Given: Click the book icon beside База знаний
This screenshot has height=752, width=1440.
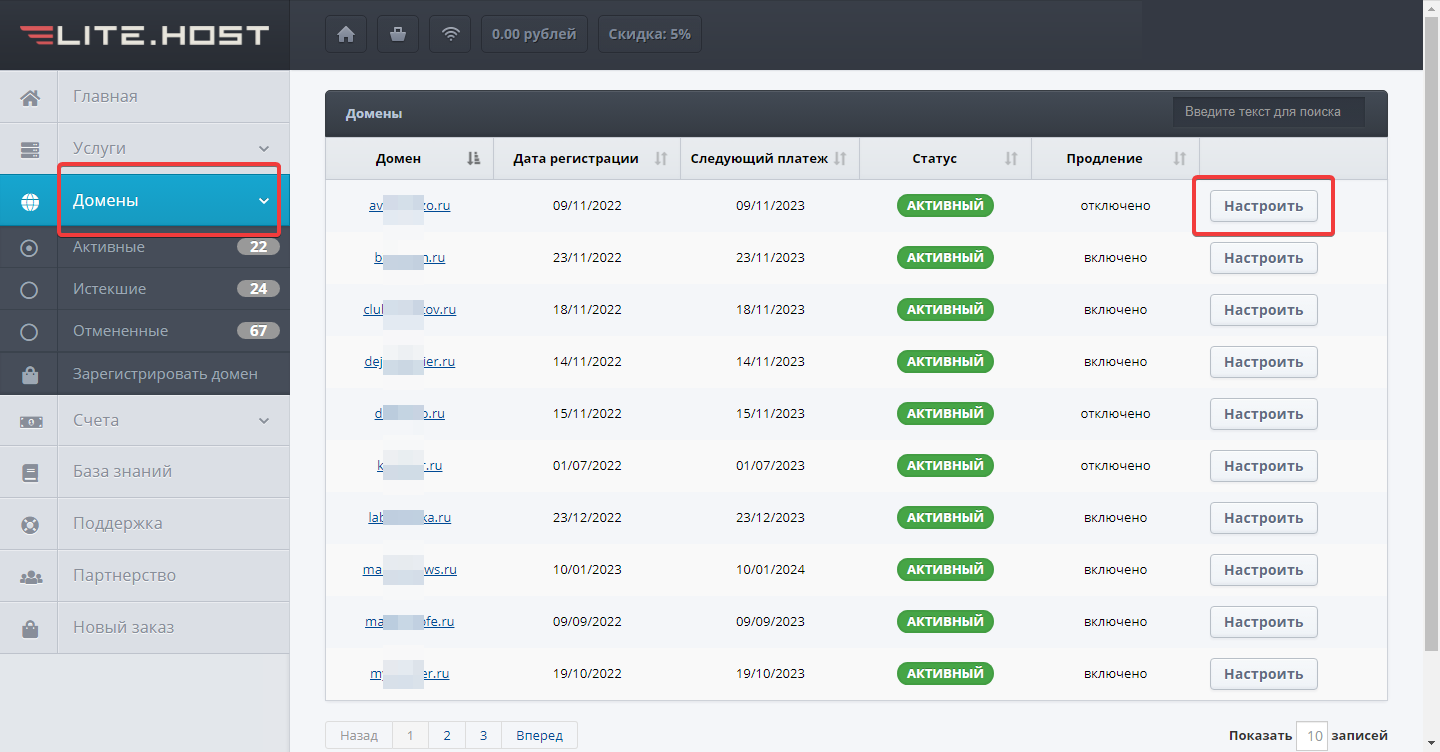Looking at the screenshot, I should (30, 472).
